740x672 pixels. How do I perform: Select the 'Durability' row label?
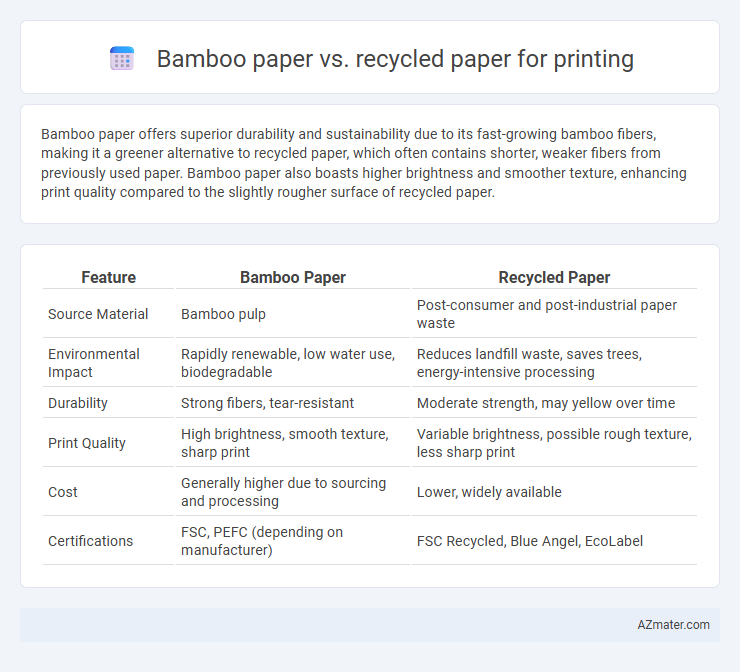78,403
